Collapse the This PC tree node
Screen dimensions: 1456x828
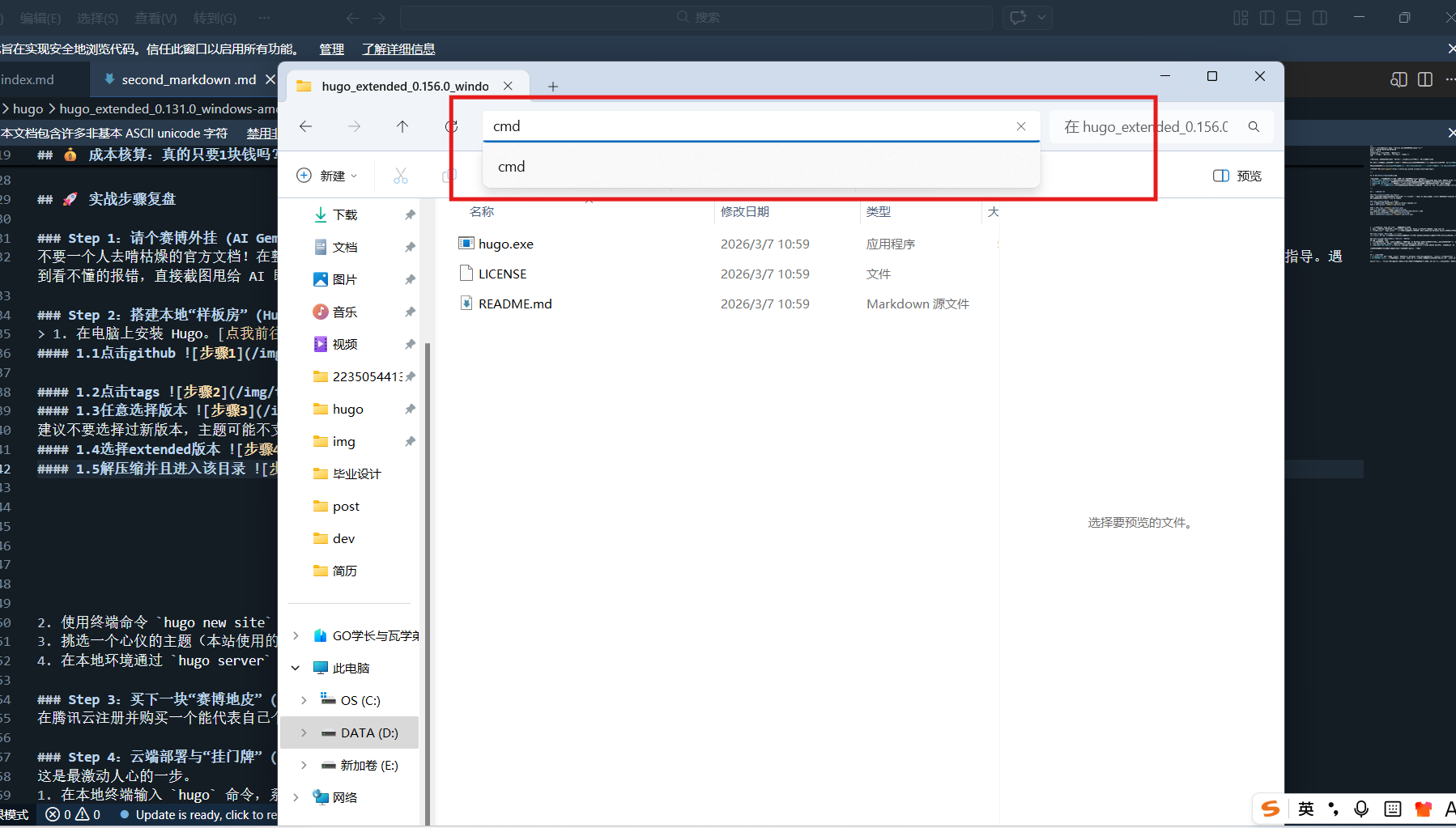[x=296, y=668]
